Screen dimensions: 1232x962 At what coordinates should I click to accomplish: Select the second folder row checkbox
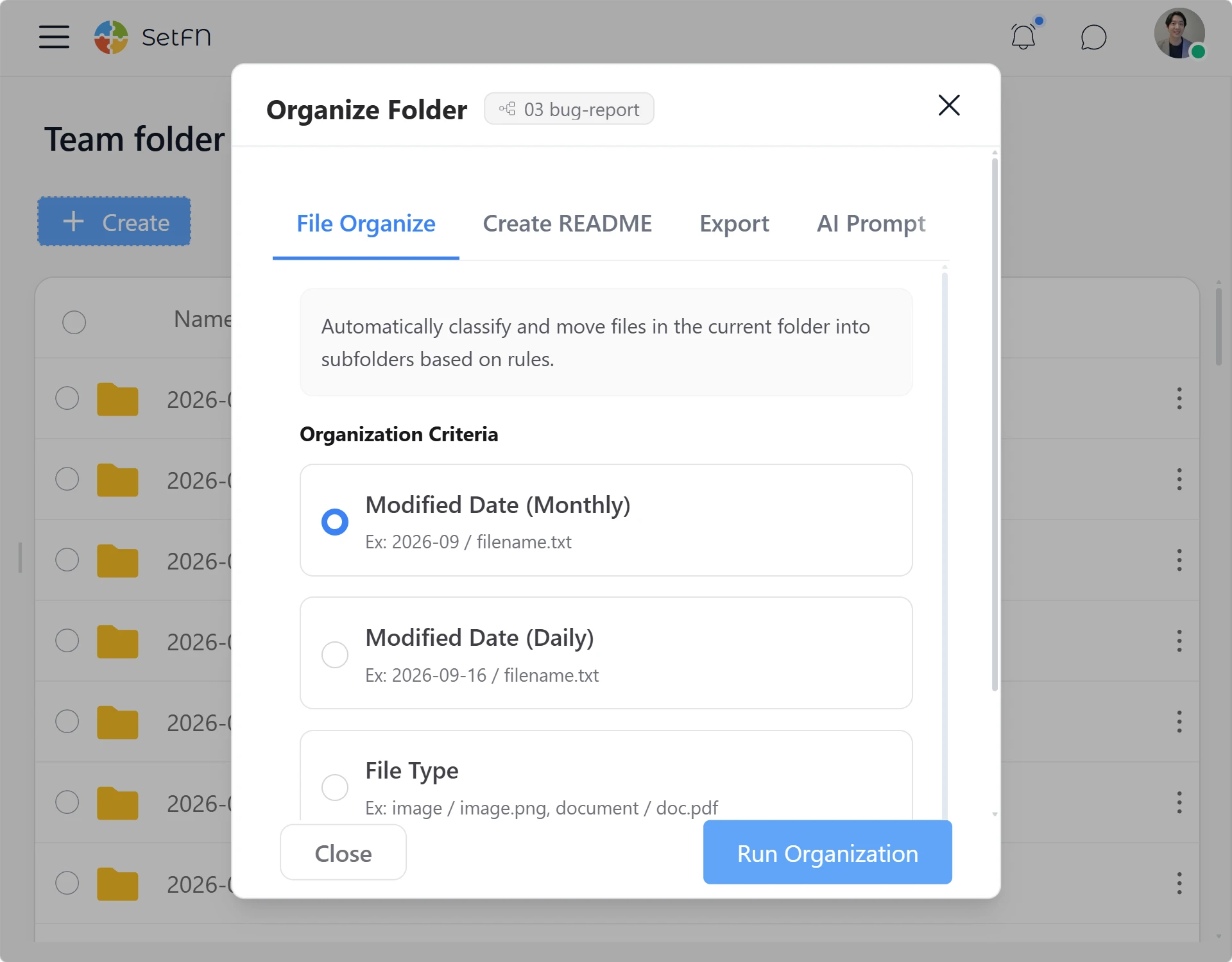pos(67,479)
